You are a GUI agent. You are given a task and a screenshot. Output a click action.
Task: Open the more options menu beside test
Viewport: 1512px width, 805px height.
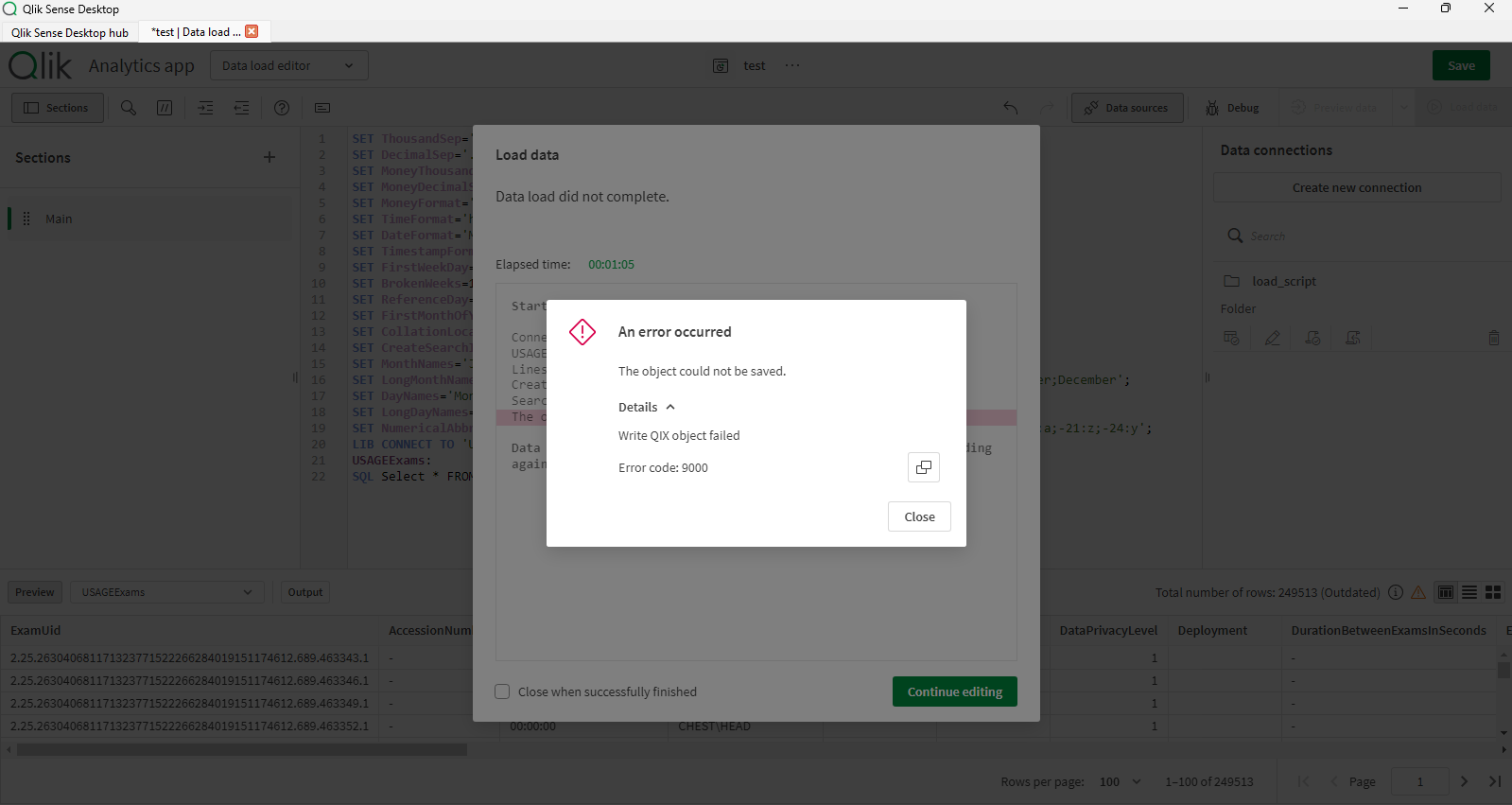point(792,65)
